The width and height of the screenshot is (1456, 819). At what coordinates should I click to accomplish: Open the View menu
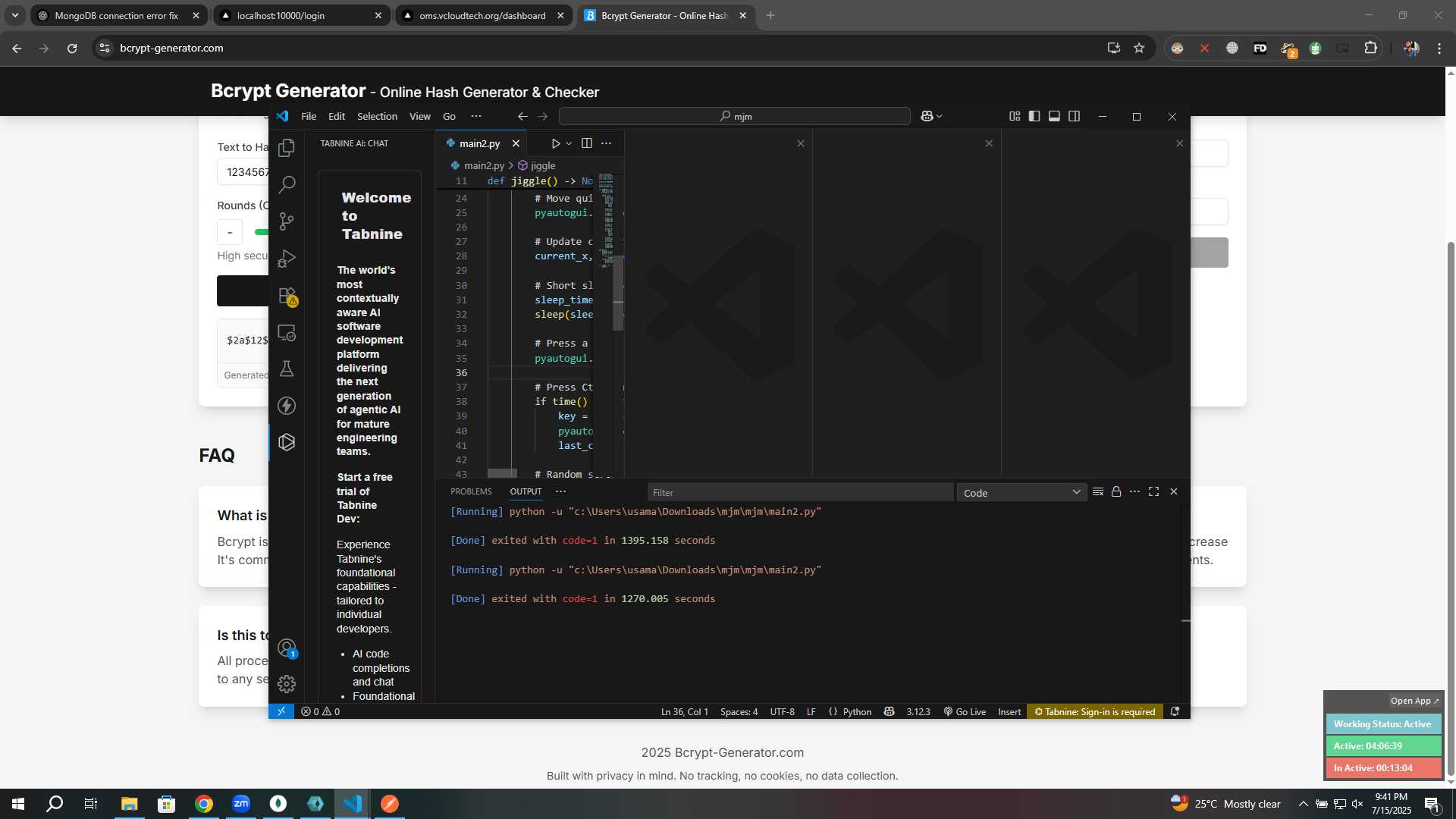(419, 116)
